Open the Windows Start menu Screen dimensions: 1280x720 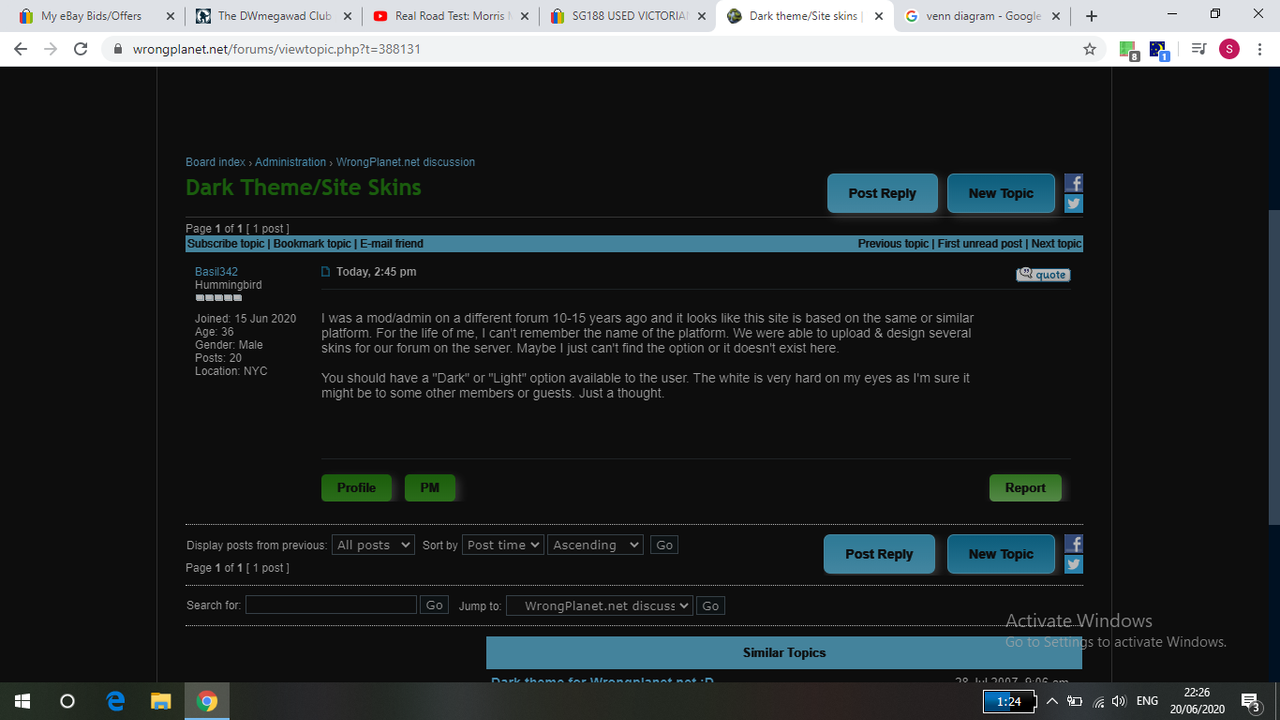[22, 701]
